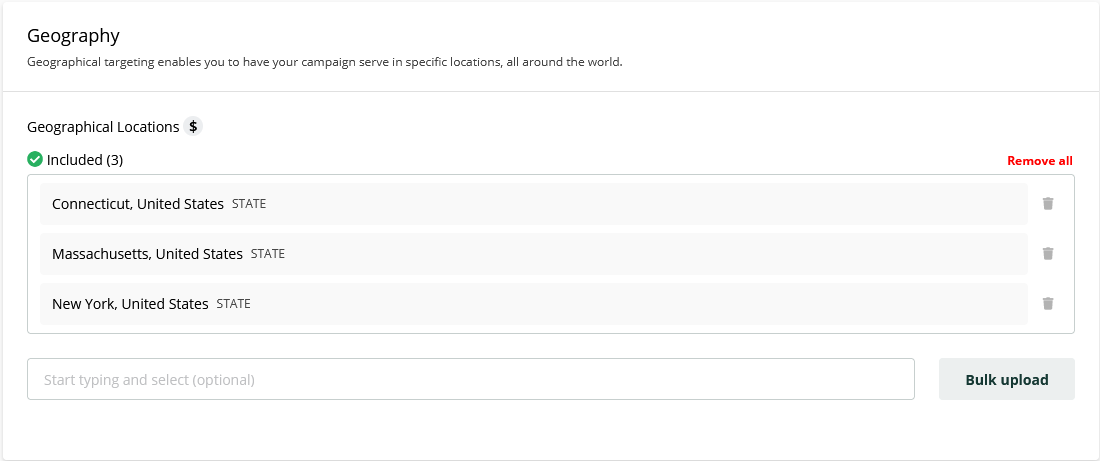1100x461 pixels.
Task: Click the green checkmark icon next to Included
Action: click(x=35, y=160)
